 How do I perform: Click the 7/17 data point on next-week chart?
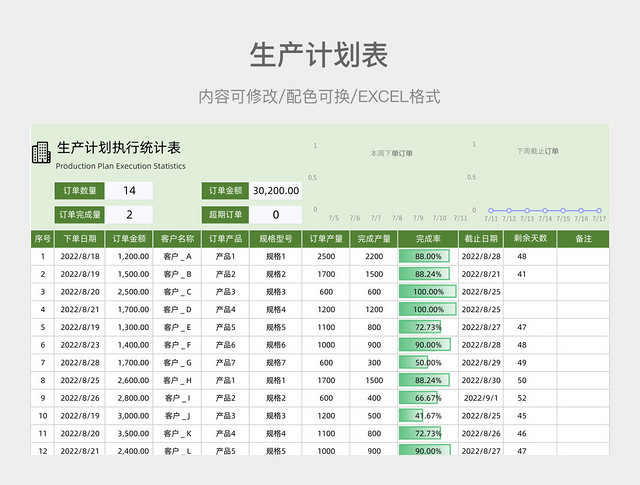tap(599, 211)
